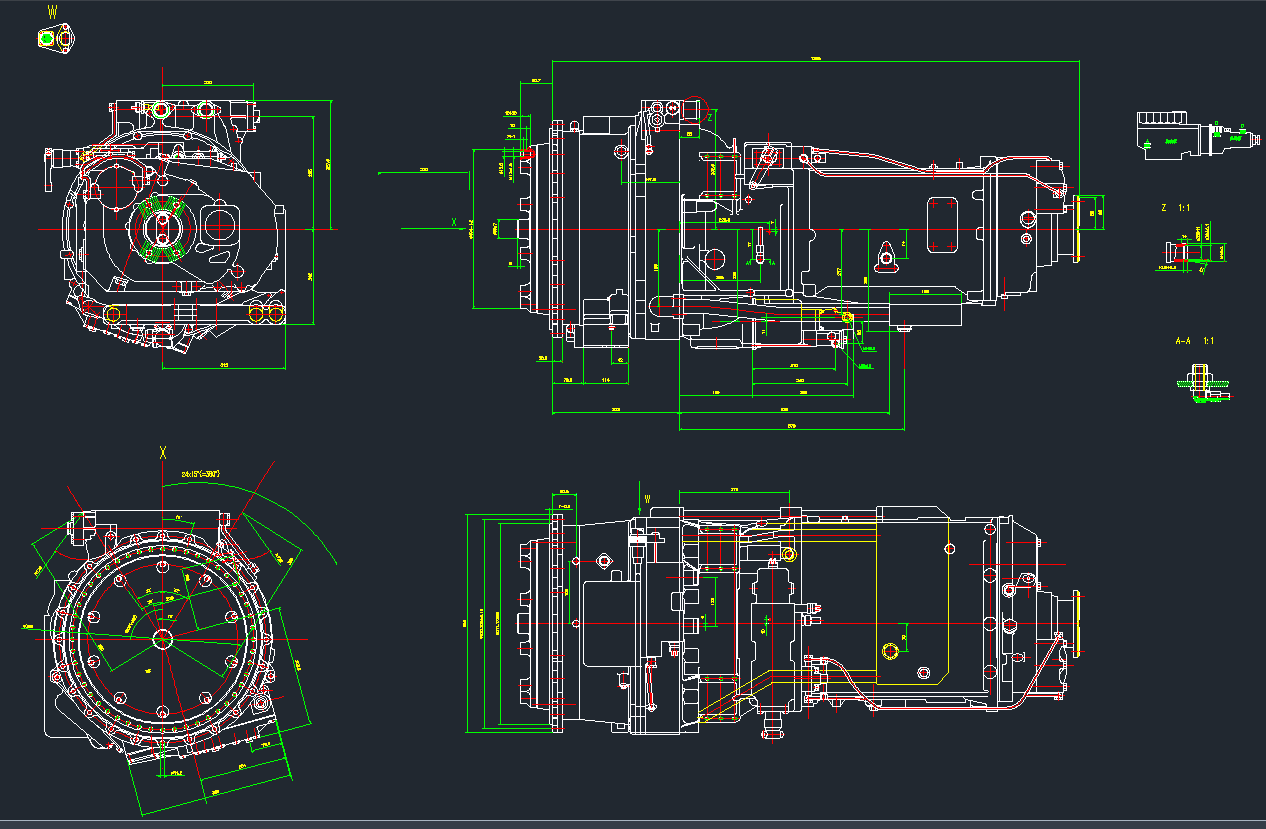Click the Z 1:1 detail view title
1266x829 pixels.
click(x=1175, y=208)
